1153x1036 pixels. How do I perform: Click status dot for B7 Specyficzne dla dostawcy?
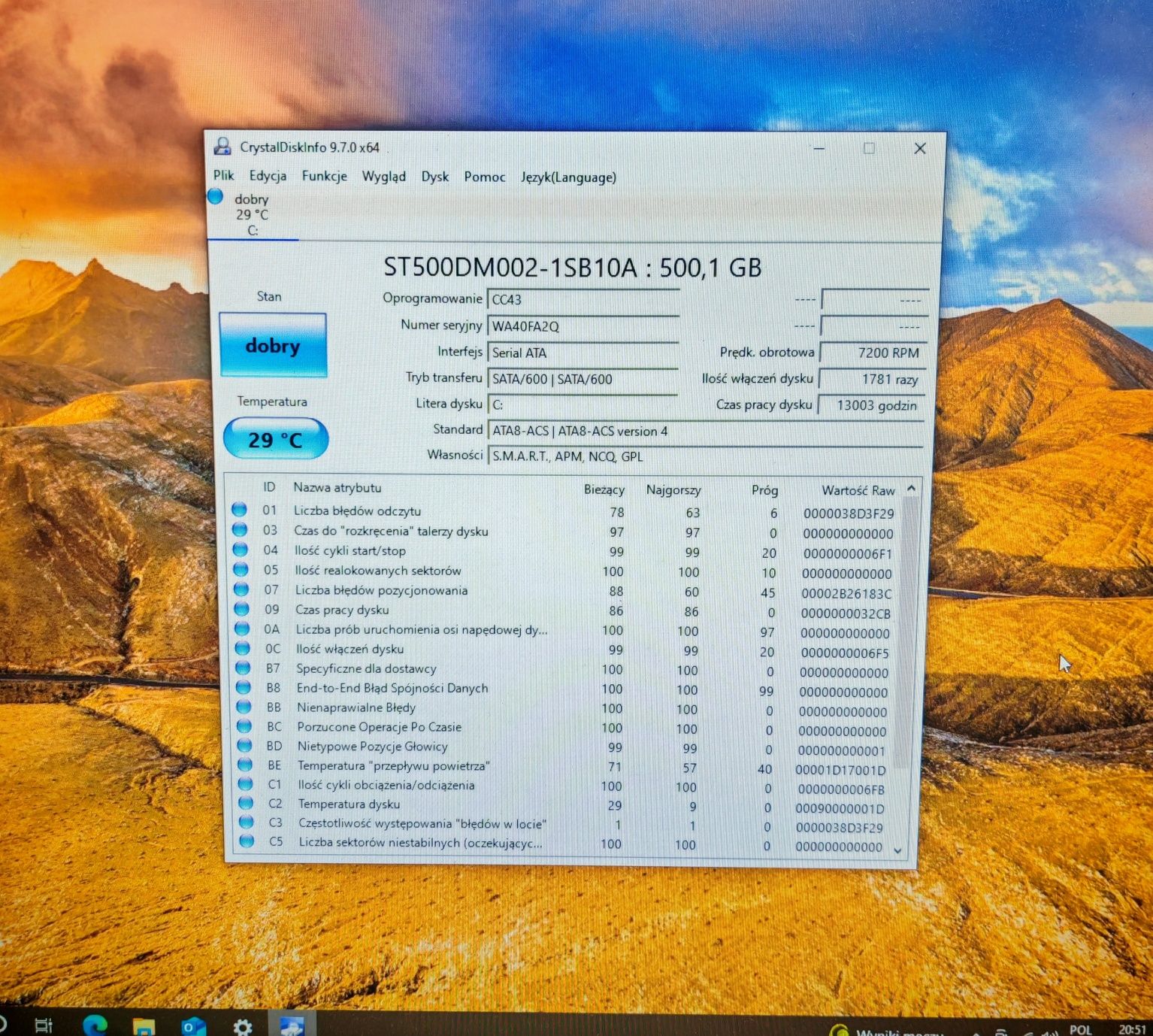coord(243,667)
